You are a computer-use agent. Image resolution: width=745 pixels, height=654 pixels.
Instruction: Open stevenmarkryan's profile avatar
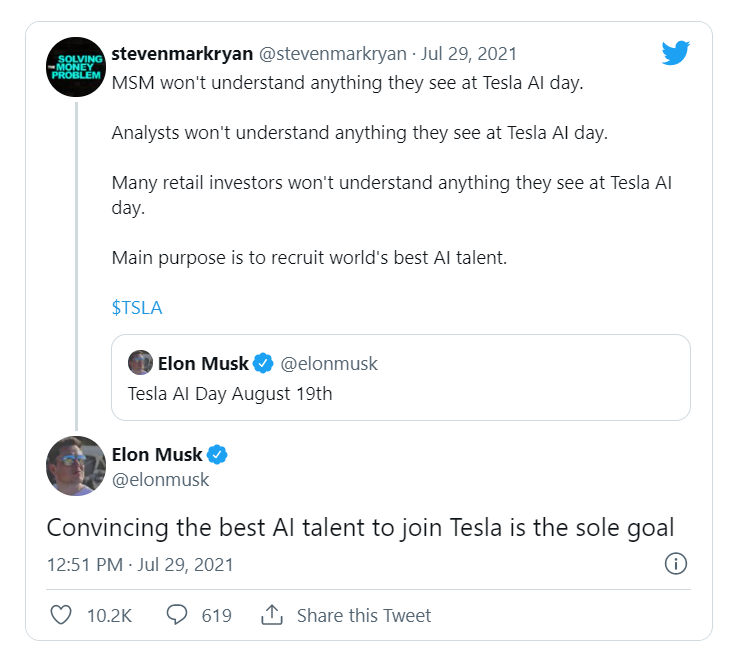[76, 67]
